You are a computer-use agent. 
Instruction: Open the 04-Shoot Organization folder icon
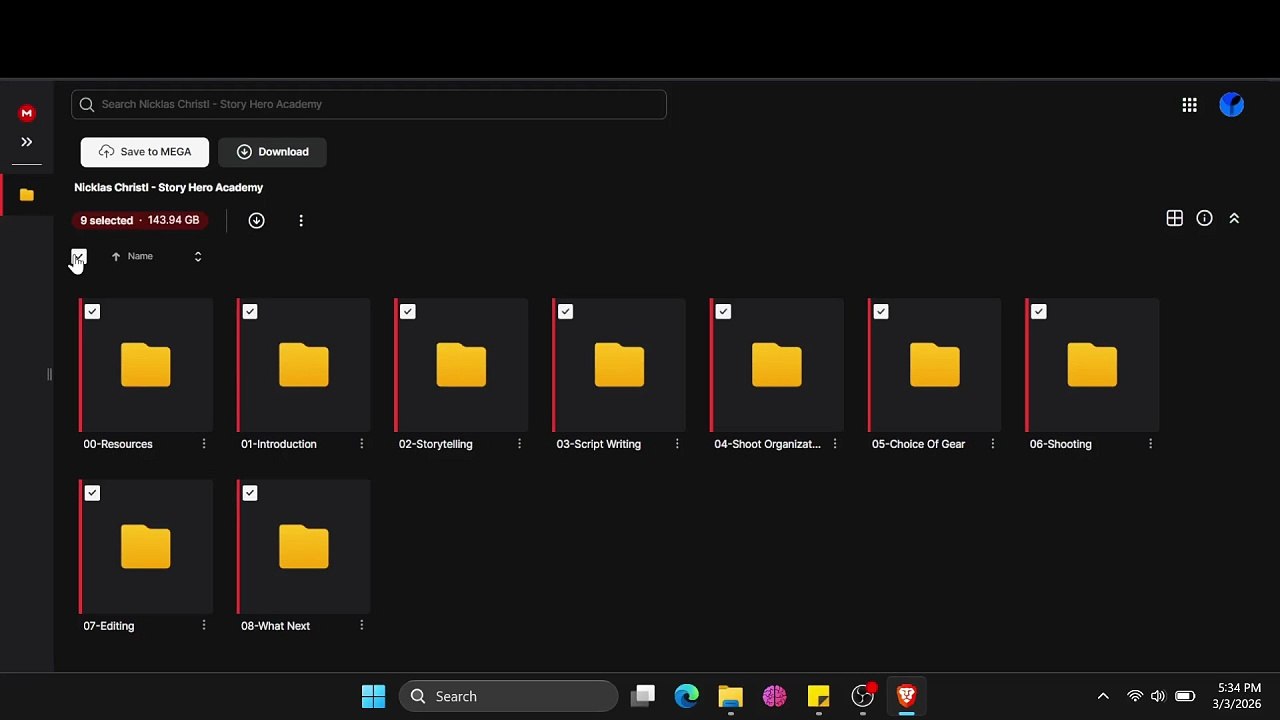pyautogui.click(x=777, y=365)
